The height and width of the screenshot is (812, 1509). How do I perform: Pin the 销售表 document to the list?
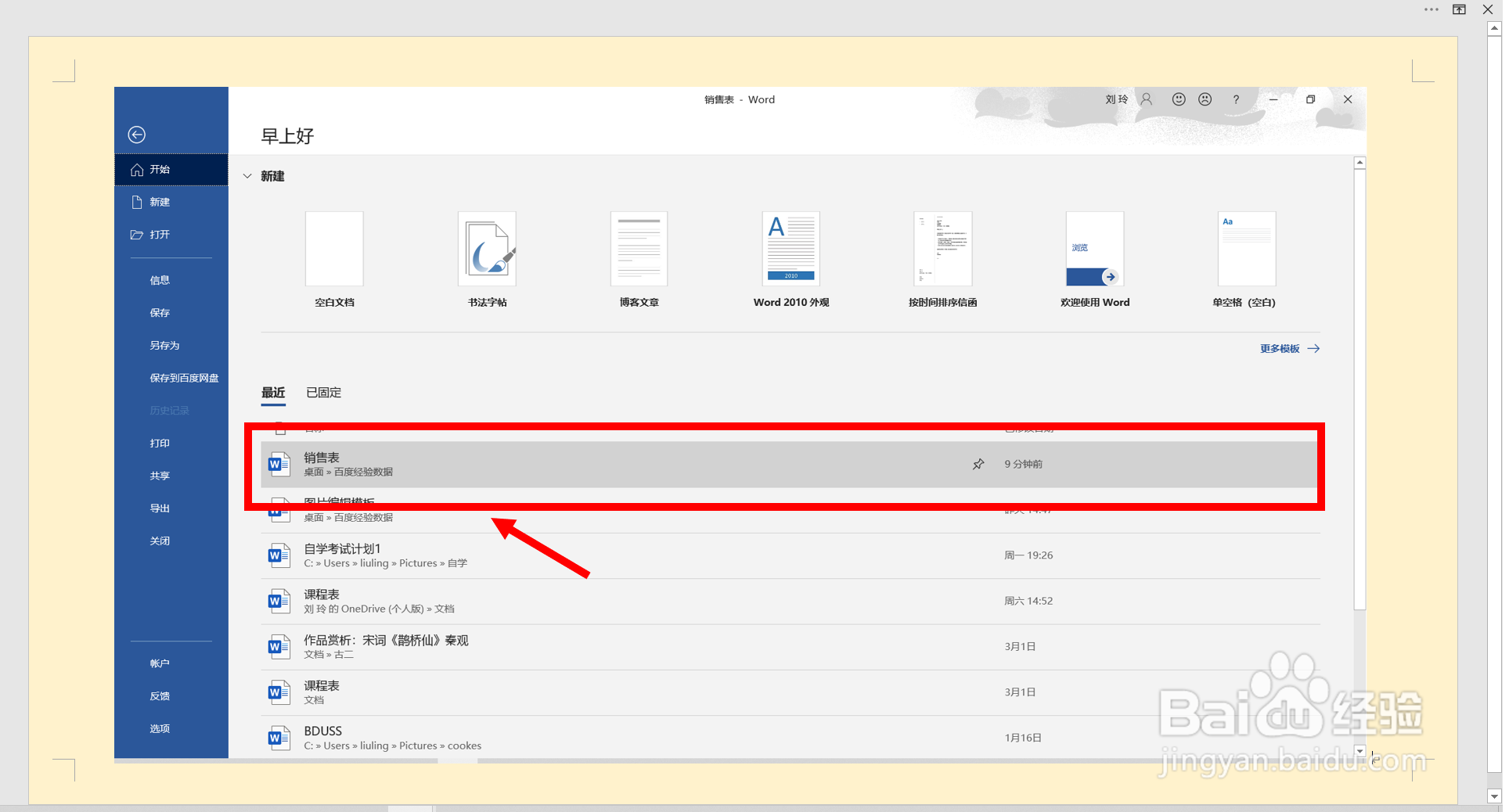point(978,465)
